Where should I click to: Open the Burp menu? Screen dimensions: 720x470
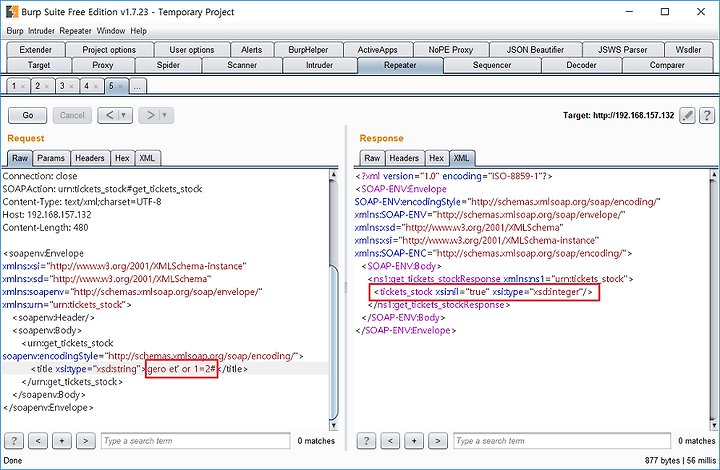pyautogui.click(x=15, y=31)
